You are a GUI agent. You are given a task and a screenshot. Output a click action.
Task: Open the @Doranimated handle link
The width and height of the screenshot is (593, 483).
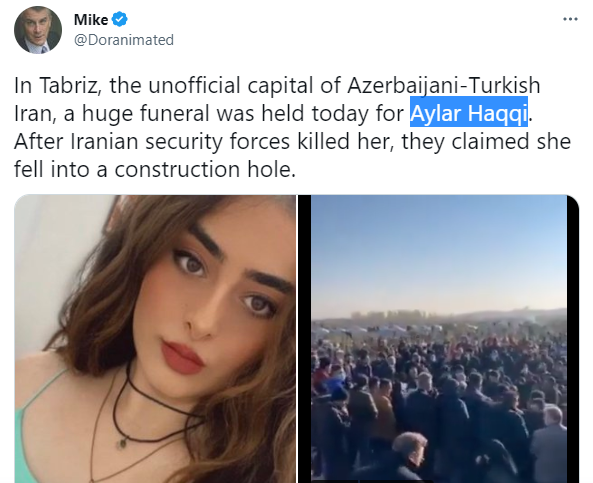pyautogui.click(x=124, y=40)
